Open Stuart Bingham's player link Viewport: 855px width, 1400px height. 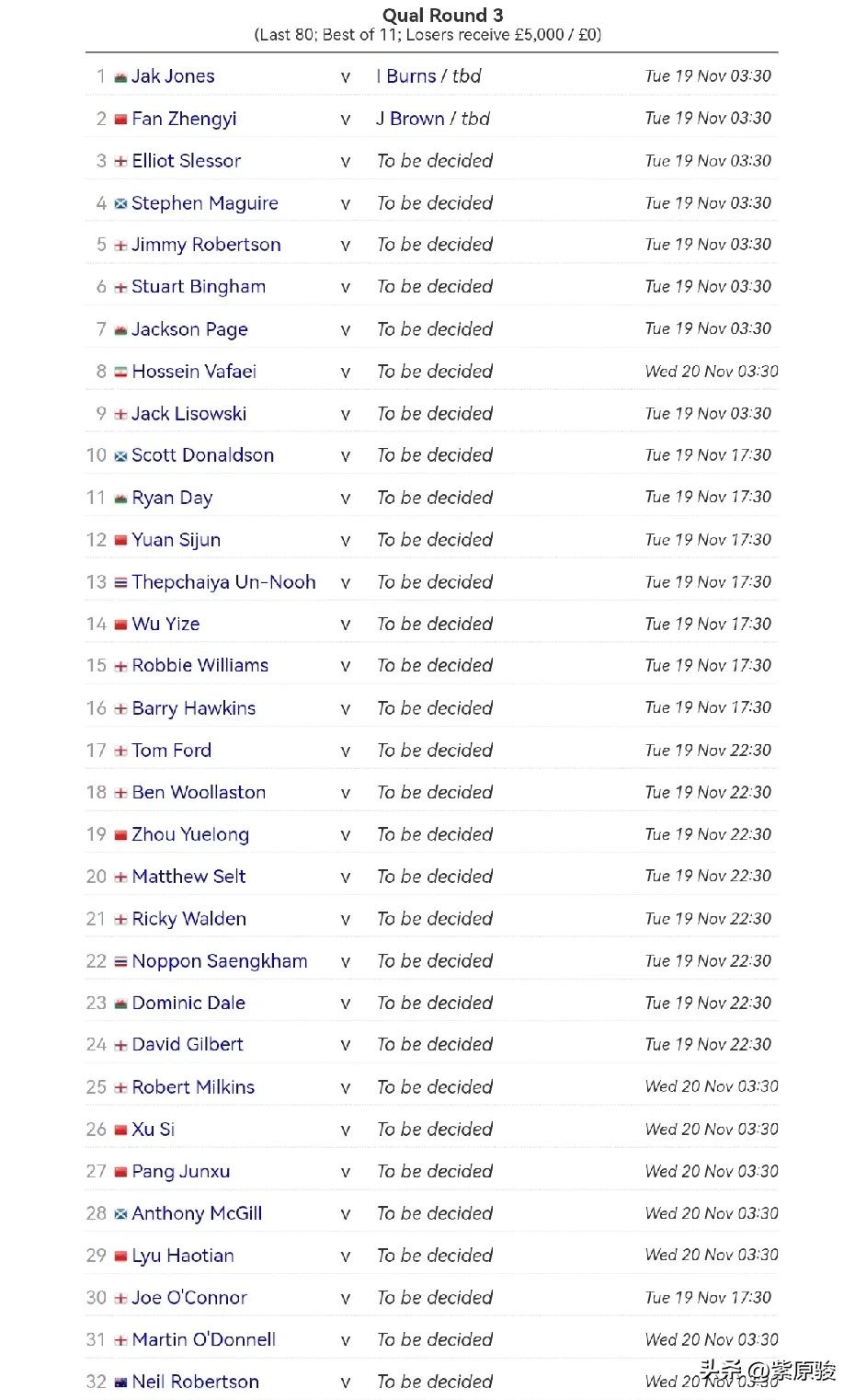(199, 287)
